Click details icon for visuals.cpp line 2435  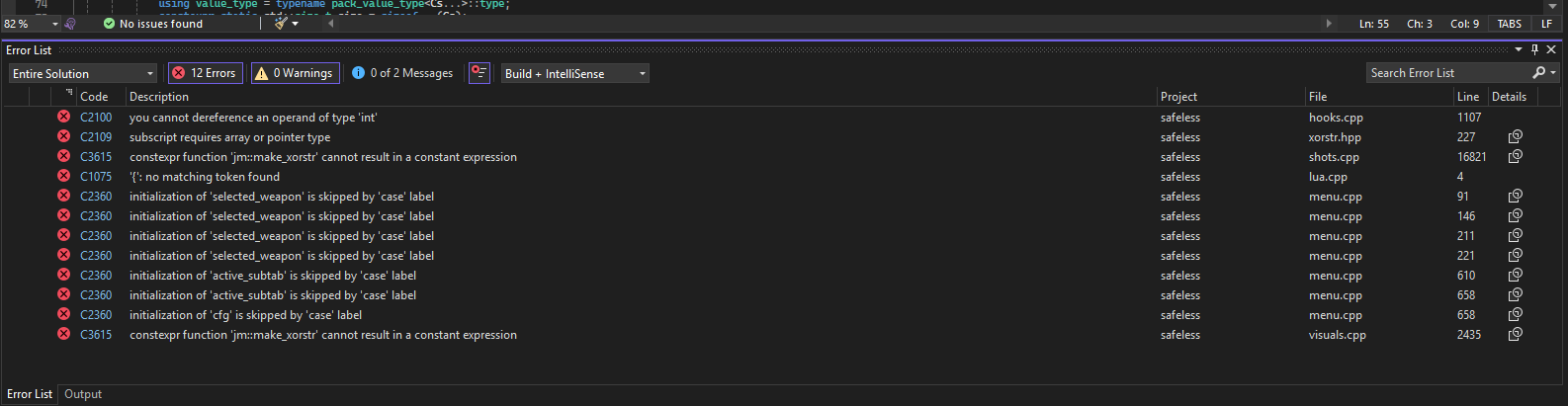pos(1515,334)
